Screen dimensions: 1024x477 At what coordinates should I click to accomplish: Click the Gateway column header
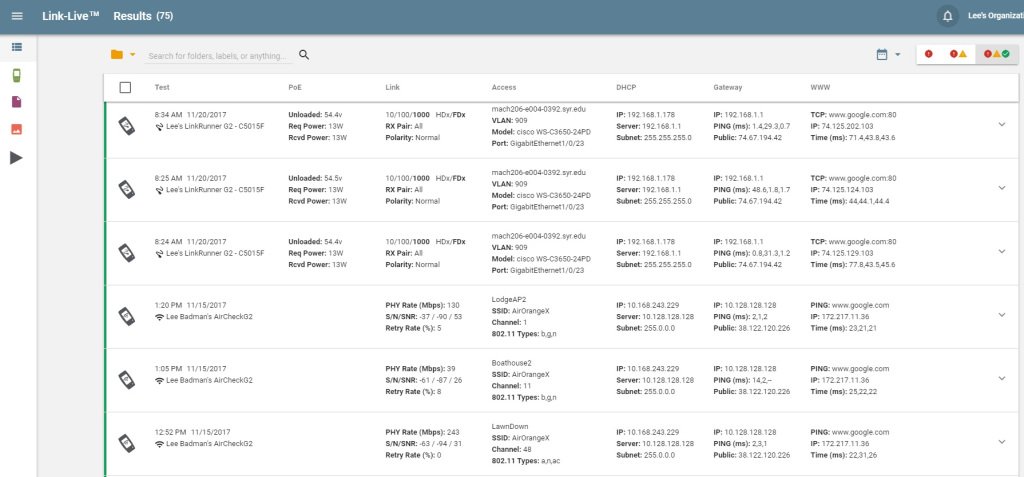coord(728,88)
